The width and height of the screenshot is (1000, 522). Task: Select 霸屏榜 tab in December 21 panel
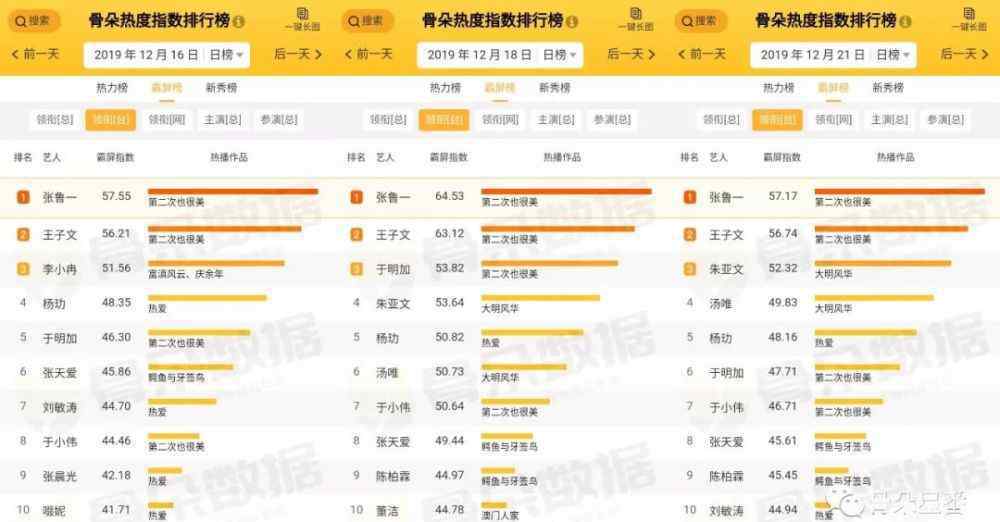833,87
